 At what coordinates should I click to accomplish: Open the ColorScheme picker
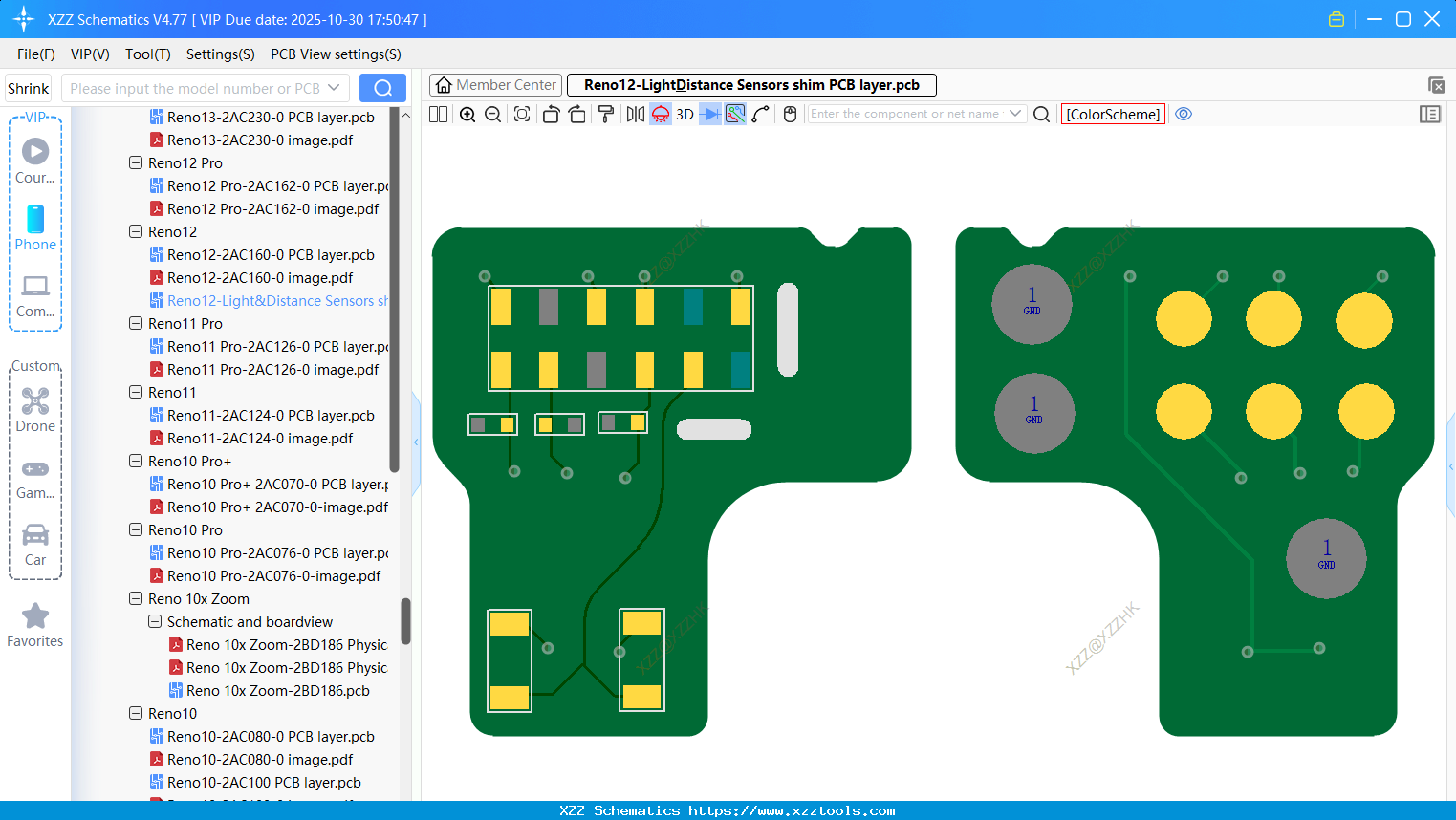(x=1113, y=114)
